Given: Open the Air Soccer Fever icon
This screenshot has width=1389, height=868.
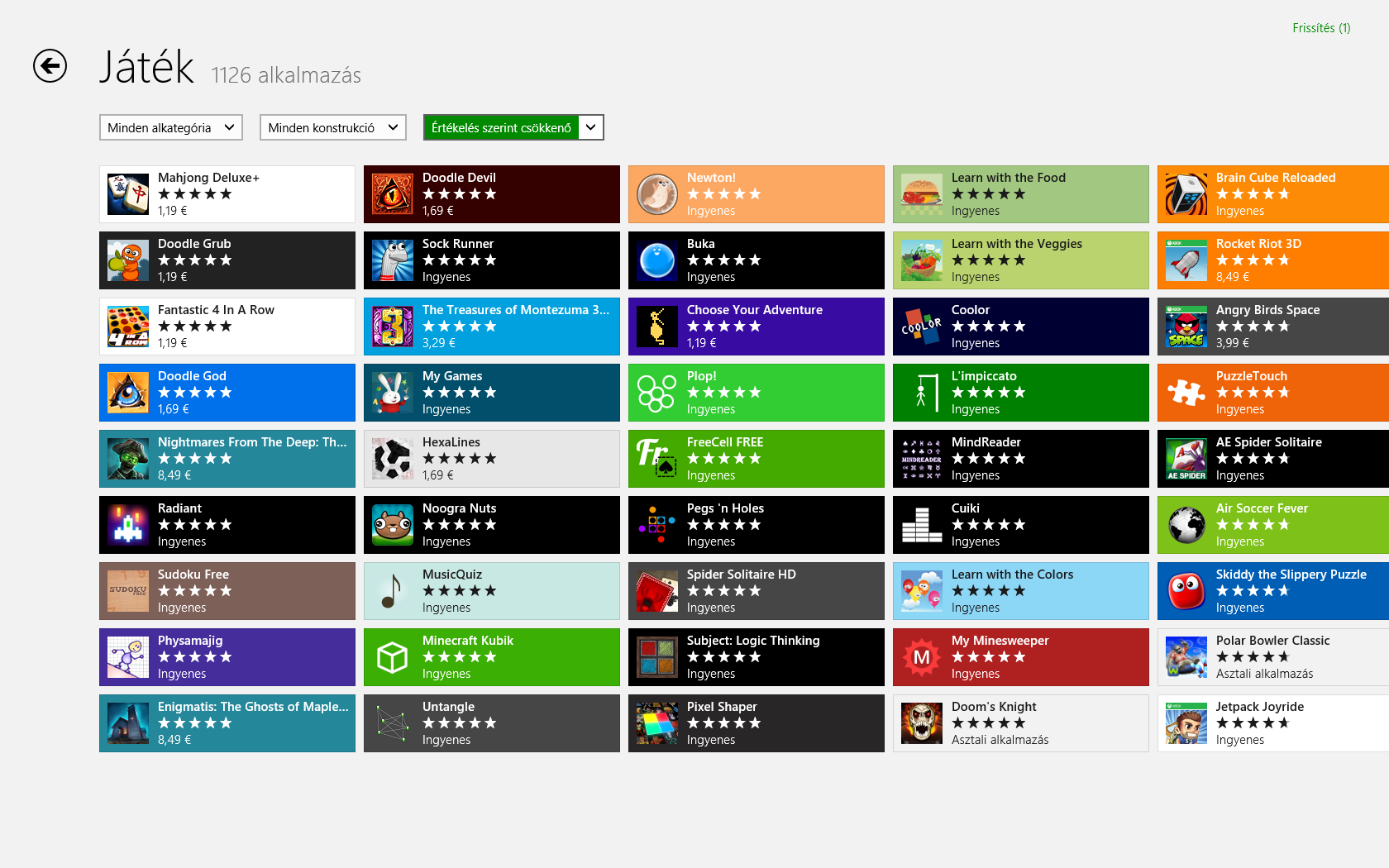Looking at the screenshot, I should [x=1186, y=525].
